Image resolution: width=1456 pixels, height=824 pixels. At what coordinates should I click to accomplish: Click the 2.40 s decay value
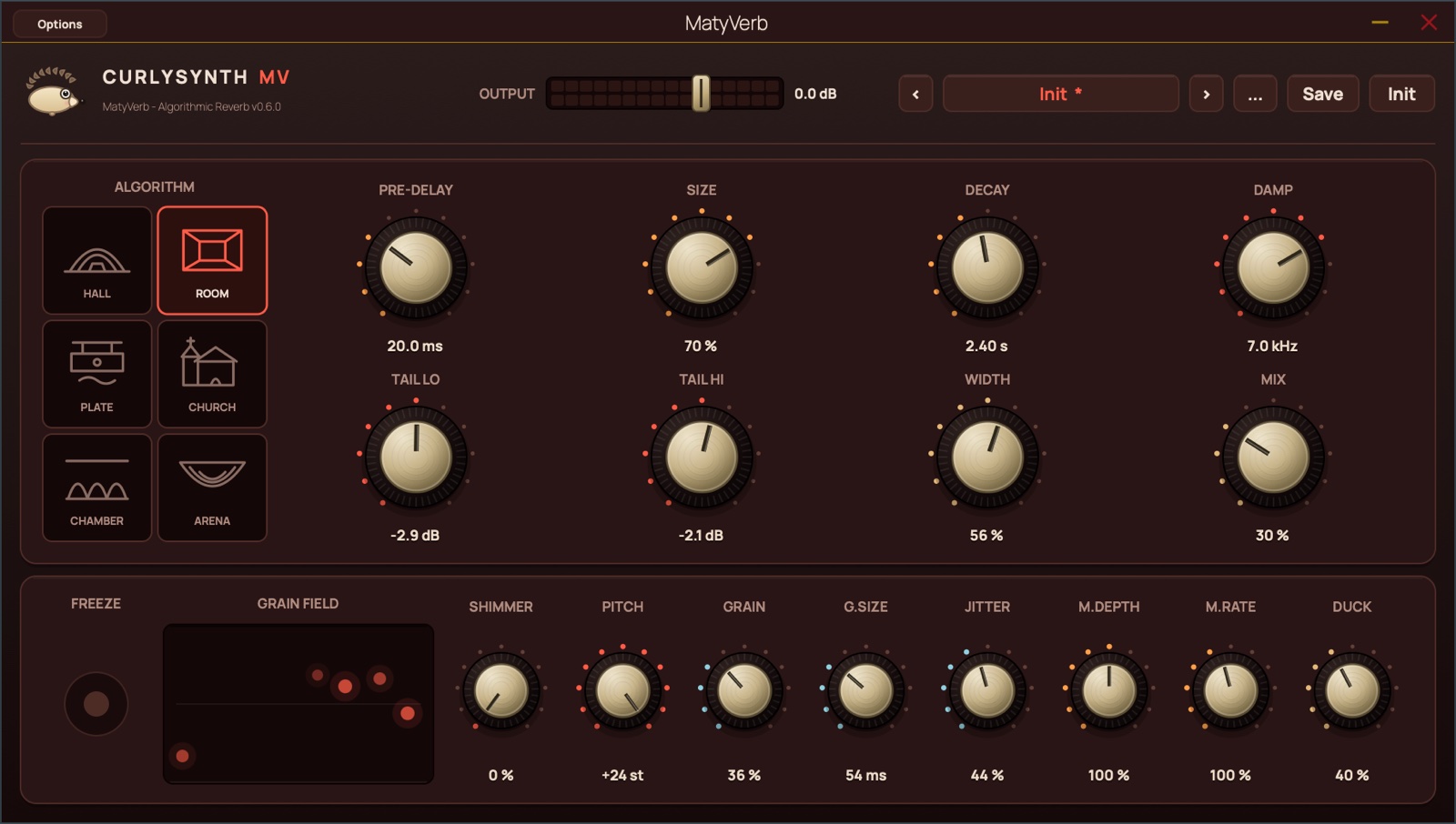tap(986, 346)
